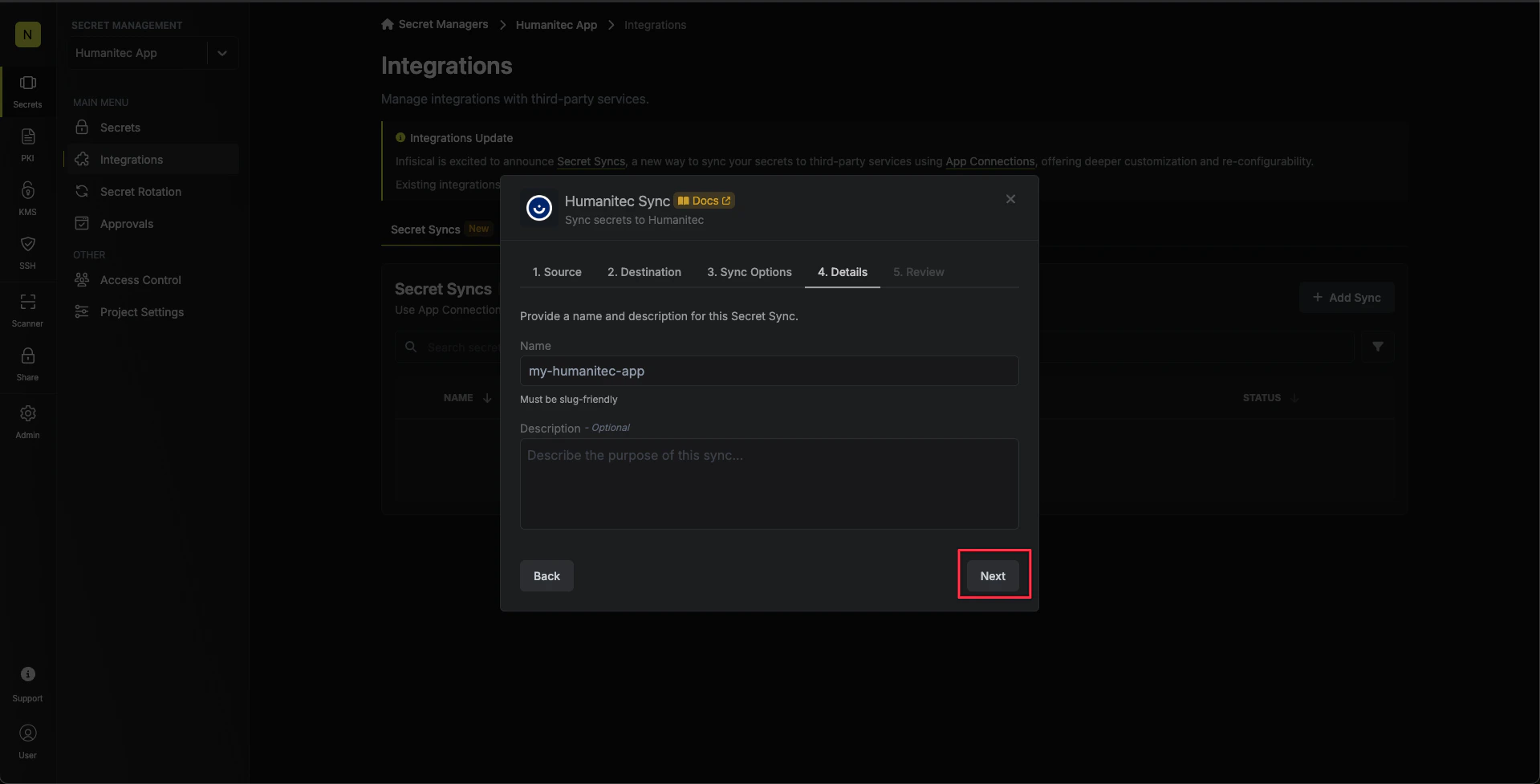The width and height of the screenshot is (1540, 784).
Task: Focus the Description text area
Action: click(x=769, y=484)
